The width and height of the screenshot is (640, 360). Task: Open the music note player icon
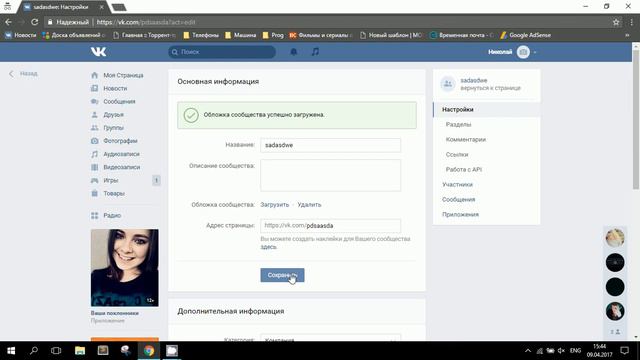316,52
